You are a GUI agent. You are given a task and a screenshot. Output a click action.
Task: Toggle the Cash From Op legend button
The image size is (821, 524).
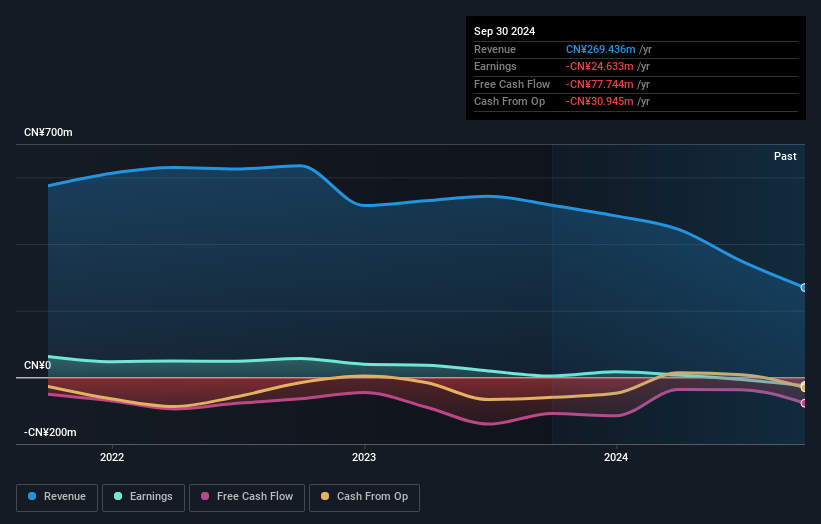click(x=364, y=497)
